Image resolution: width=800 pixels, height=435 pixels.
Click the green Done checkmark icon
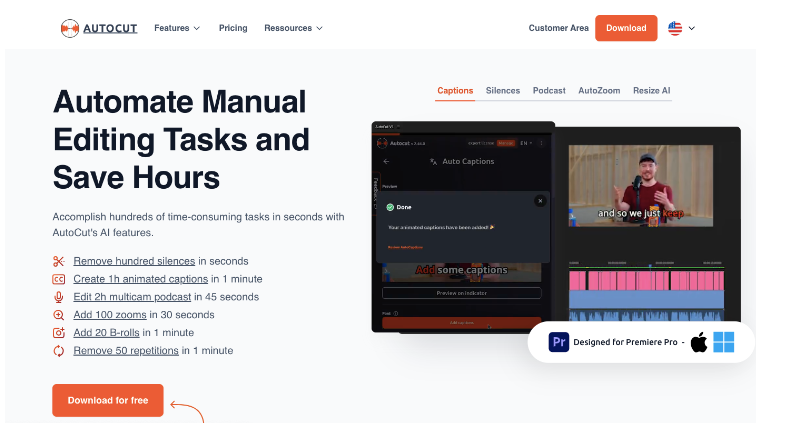pyautogui.click(x=390, y=207)
